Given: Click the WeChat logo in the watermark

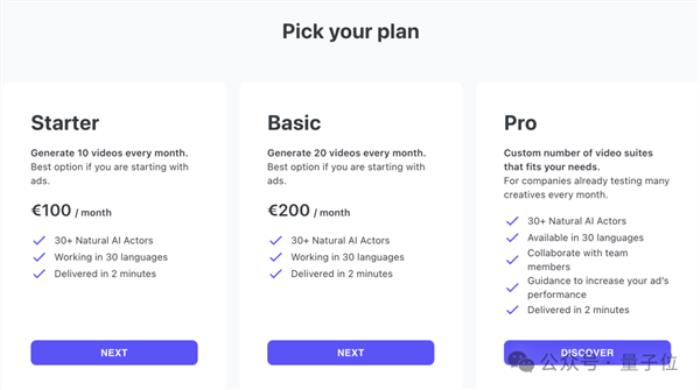Looking at the screenshot, I should click(521, 362).
